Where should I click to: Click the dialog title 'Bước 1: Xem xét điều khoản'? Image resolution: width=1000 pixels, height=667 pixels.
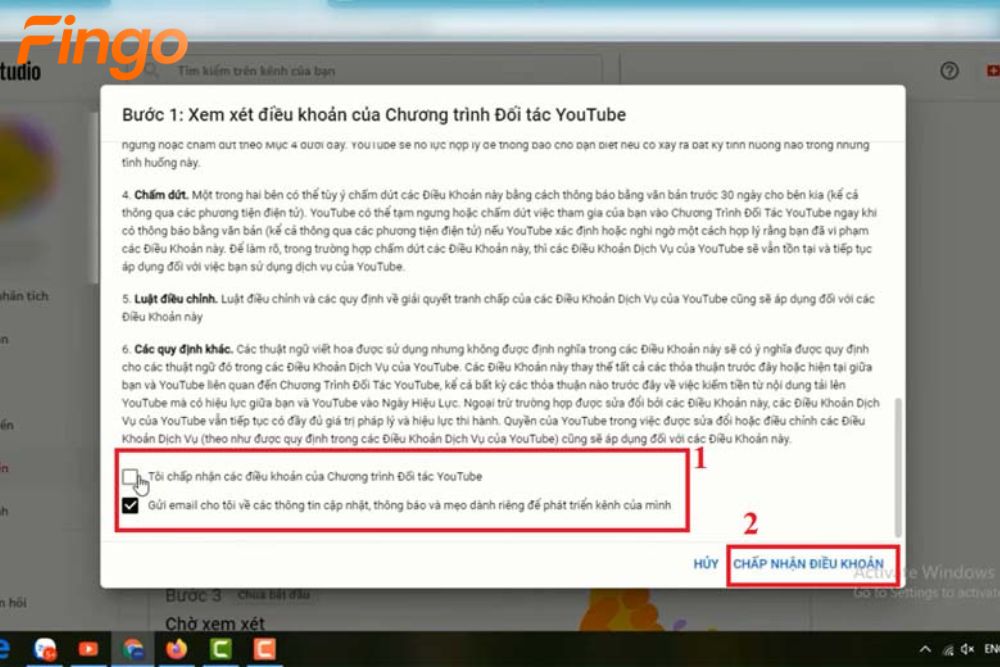point(374,115)
